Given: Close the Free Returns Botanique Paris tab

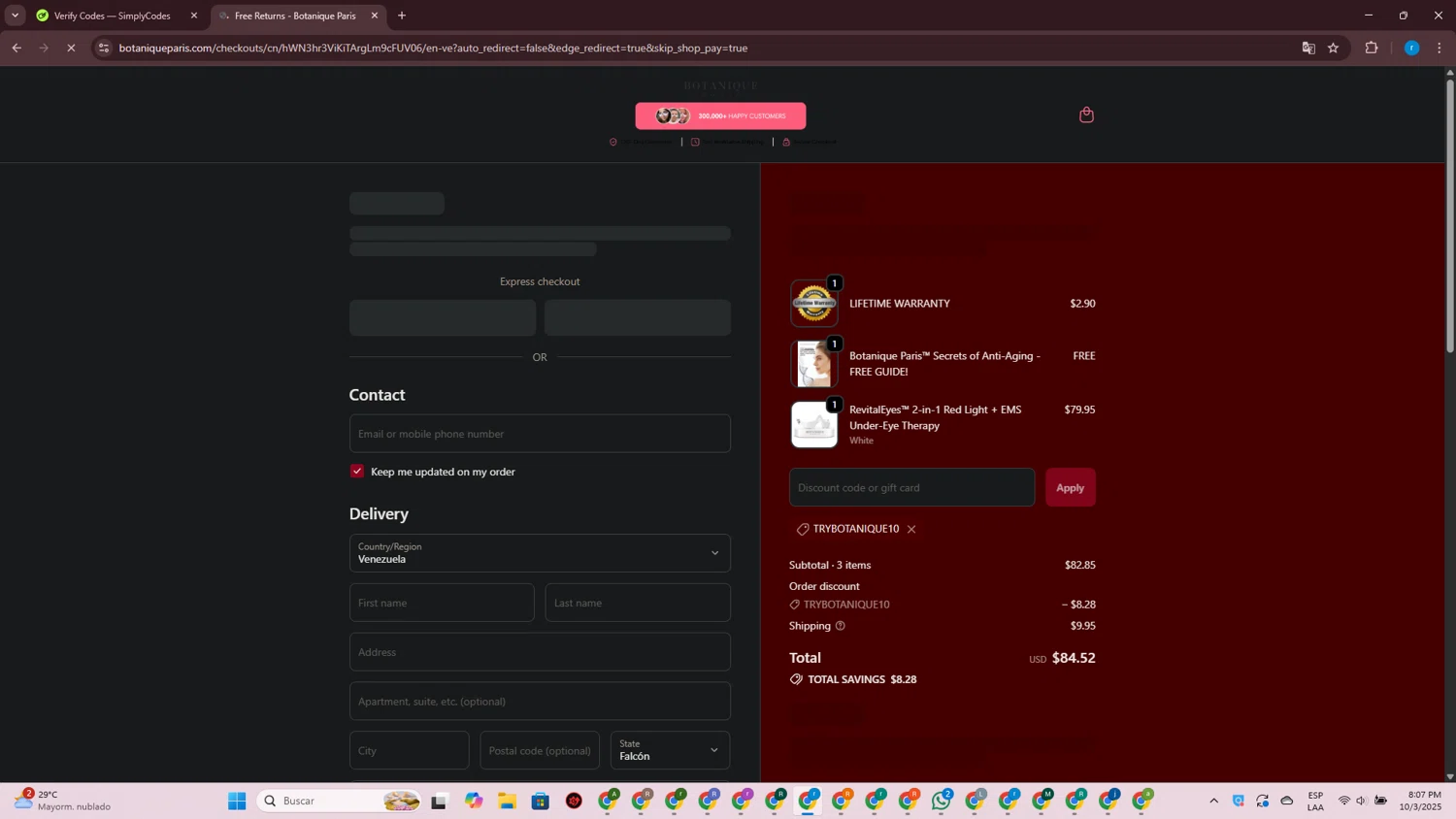Looking at the screenshot, I should (375, 16).
